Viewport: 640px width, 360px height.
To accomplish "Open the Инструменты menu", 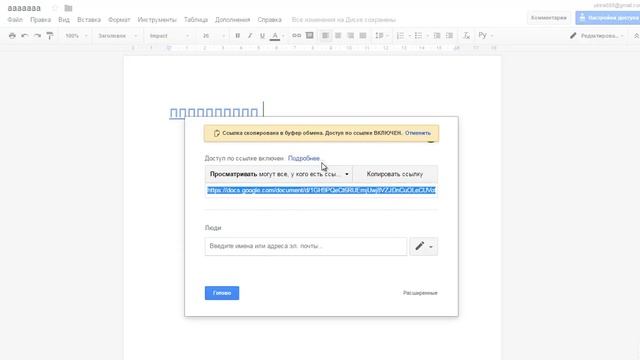I will (x=157, y=20).
